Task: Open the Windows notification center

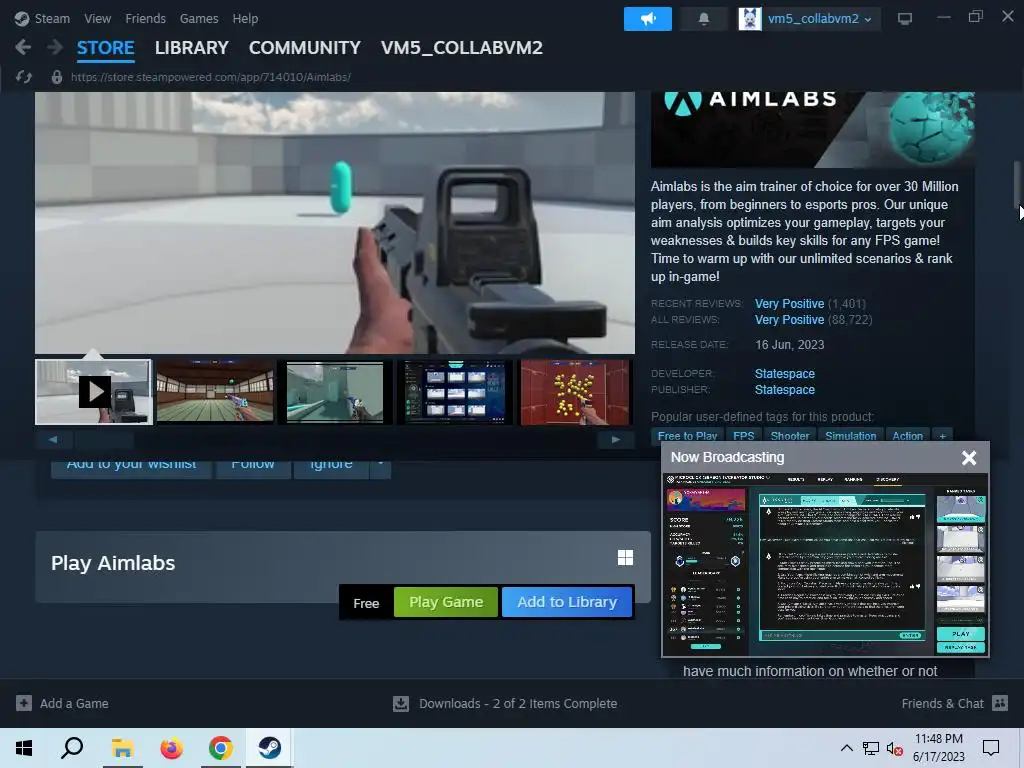Action: [991, 748]
